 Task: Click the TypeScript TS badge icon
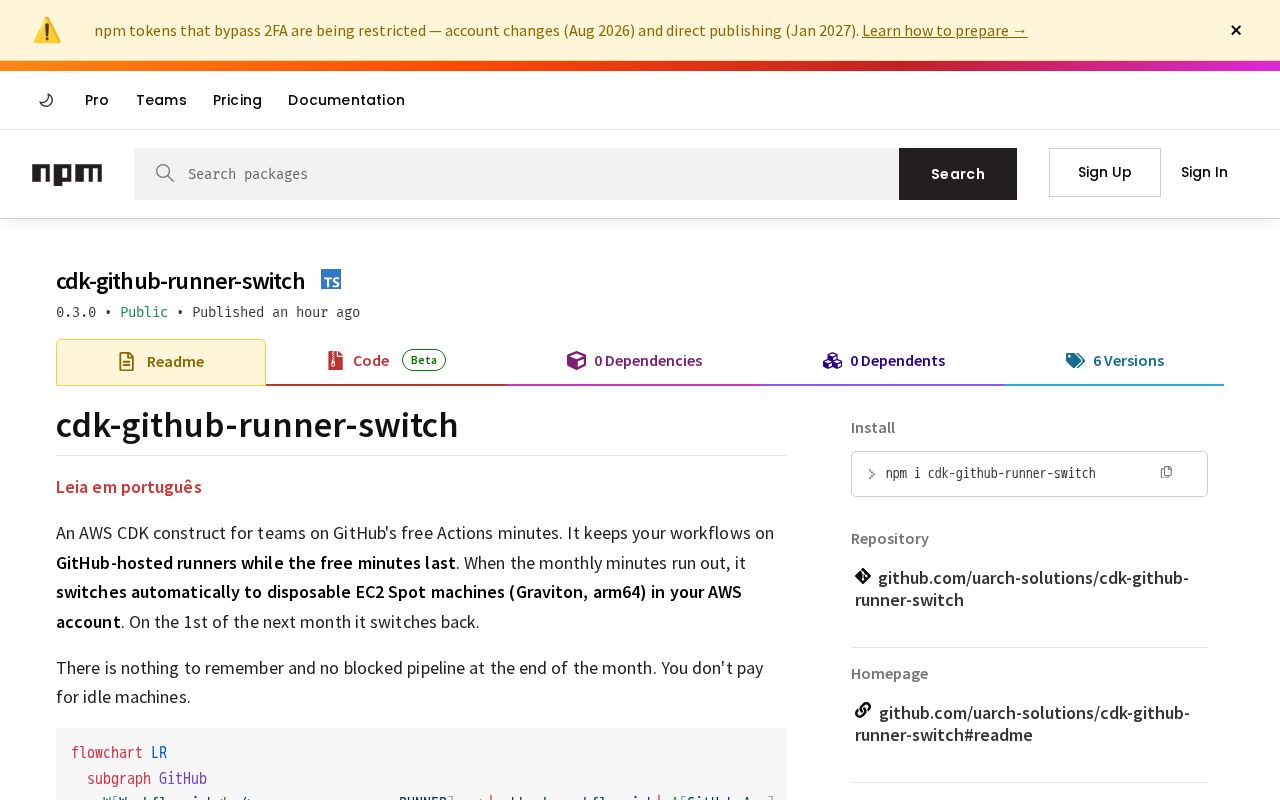pyautogui.click(x=331, y=280)
